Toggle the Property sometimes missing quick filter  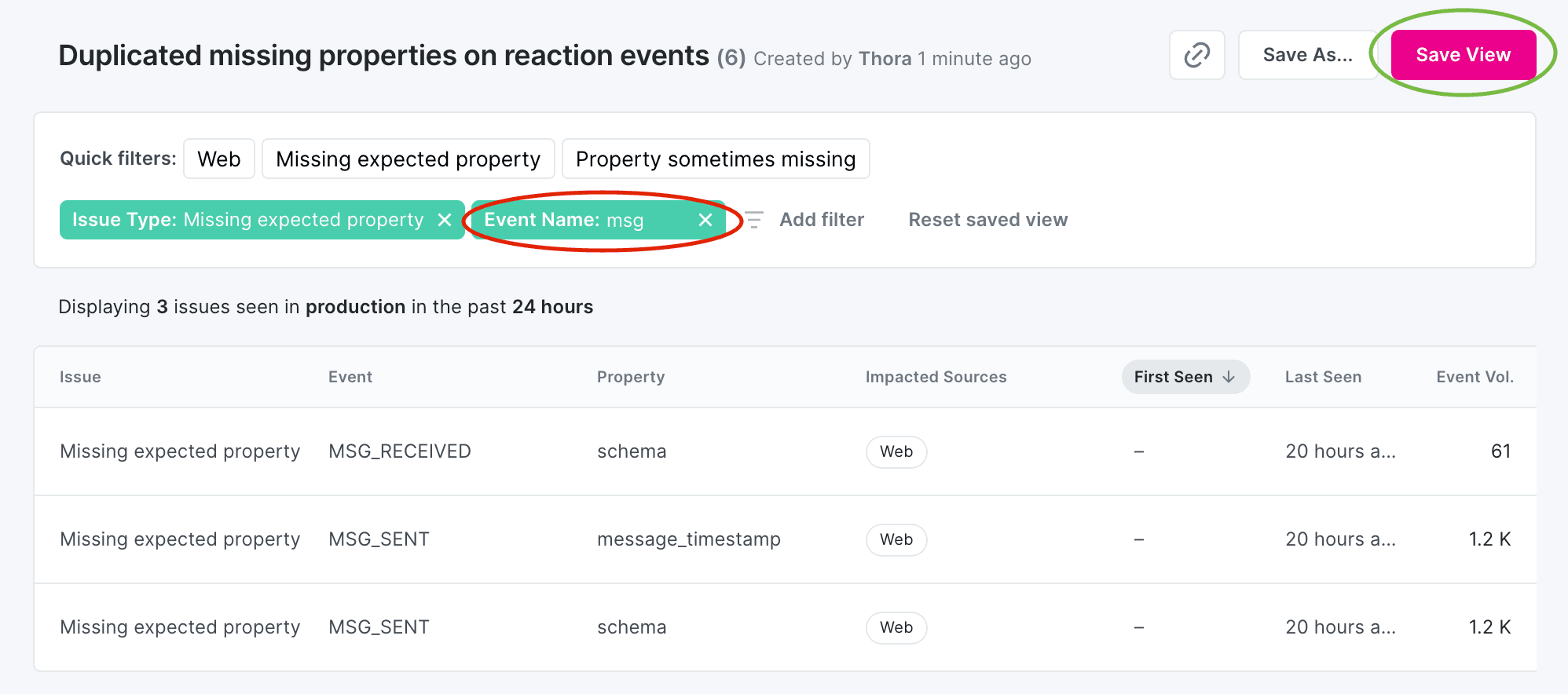(x=716, y=159)
